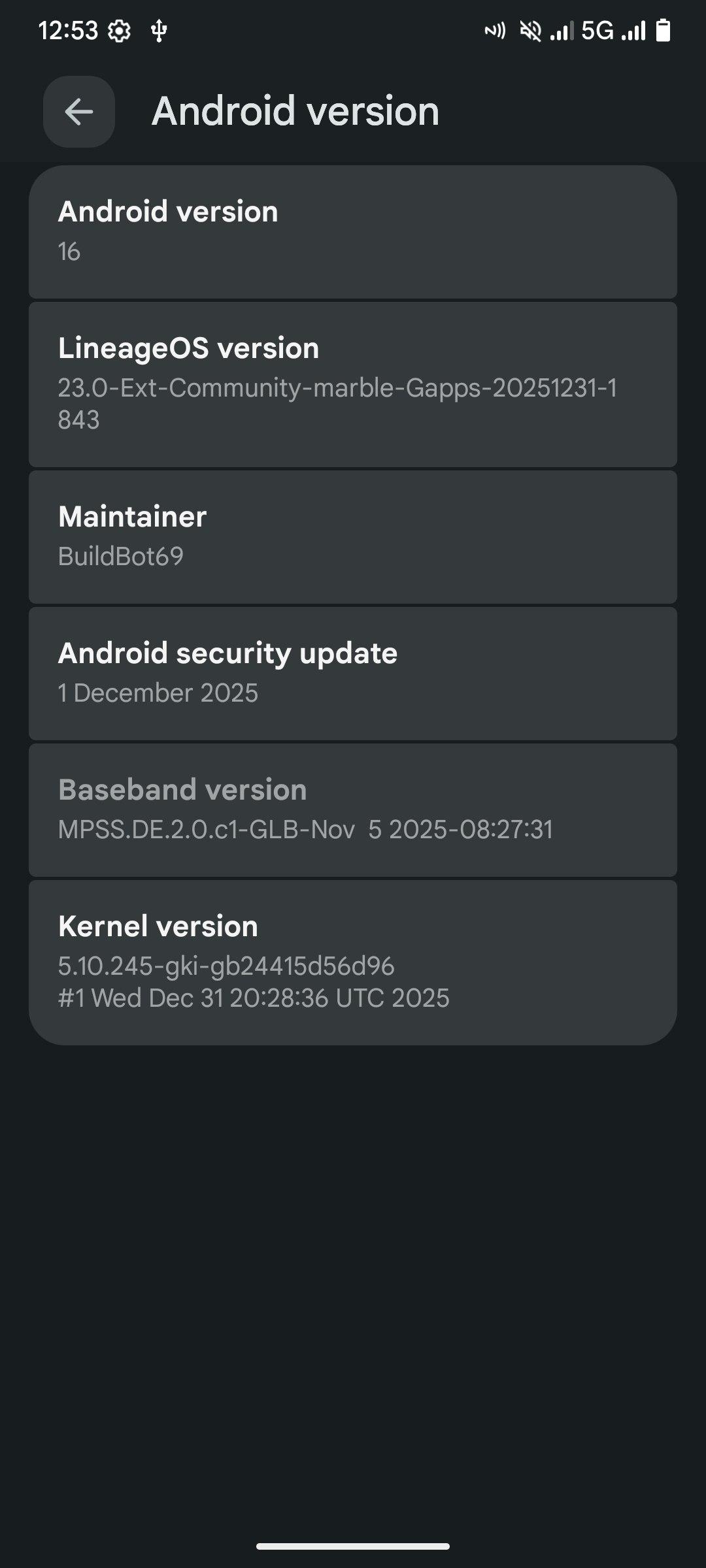The height and width of the screenshot is (1568, 706).
Task: Tap the muted ringer bell icon
Action: (x=530, y=31)
